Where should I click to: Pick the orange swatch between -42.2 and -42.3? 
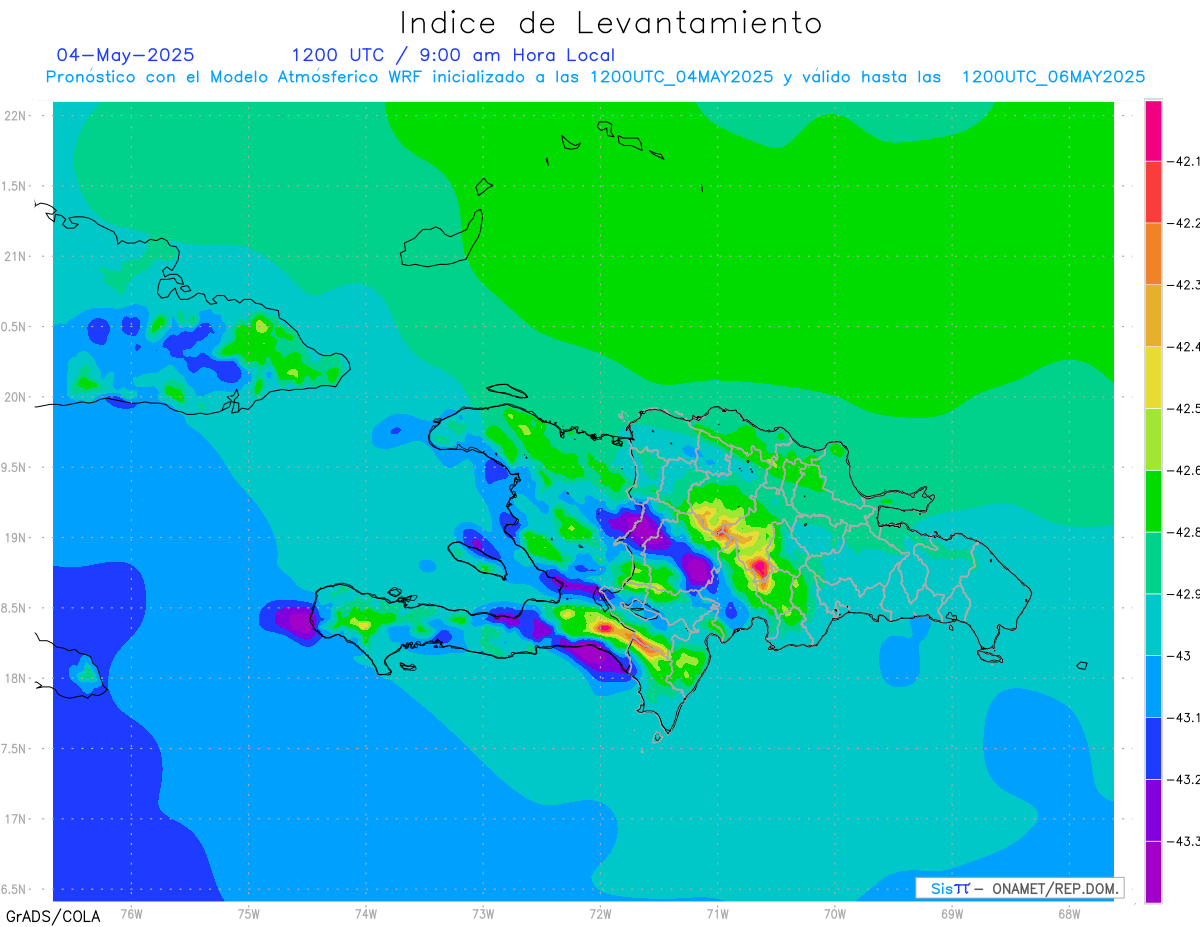pos(1153,254)
